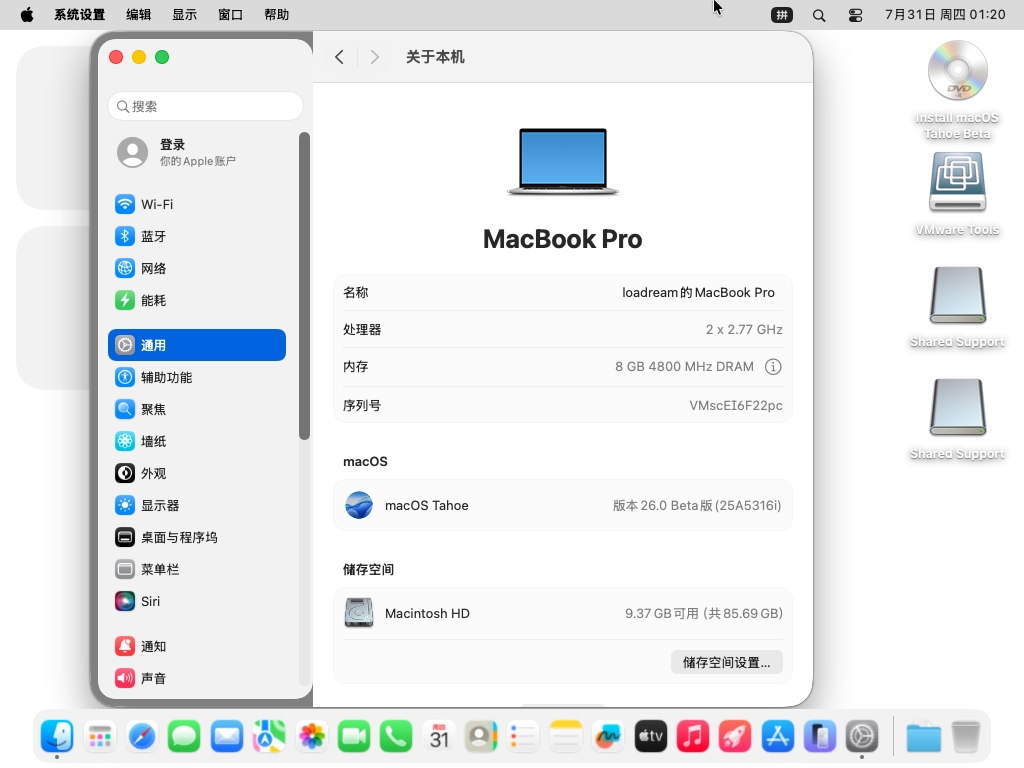The width and height of the screenshot is (1024, 768).
Task: Click the 拼 input method icon
Action: click(x=782, y=15)
